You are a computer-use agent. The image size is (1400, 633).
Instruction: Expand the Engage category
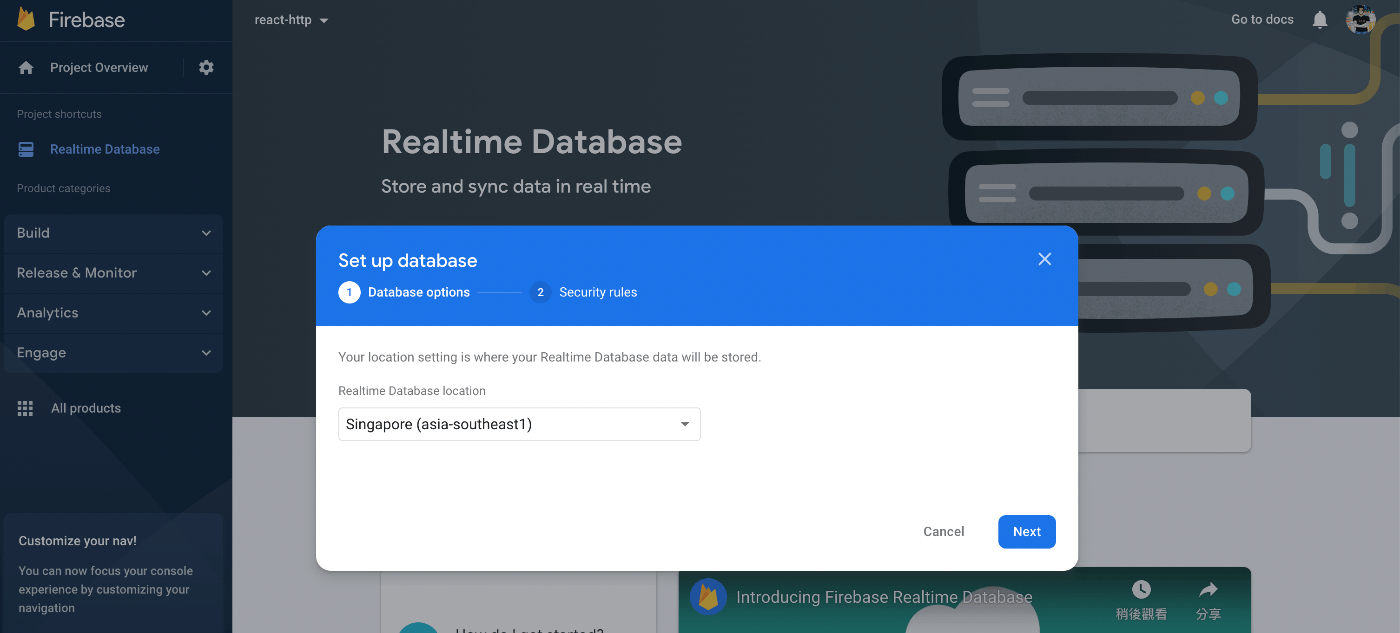click(x=114, y=353)
